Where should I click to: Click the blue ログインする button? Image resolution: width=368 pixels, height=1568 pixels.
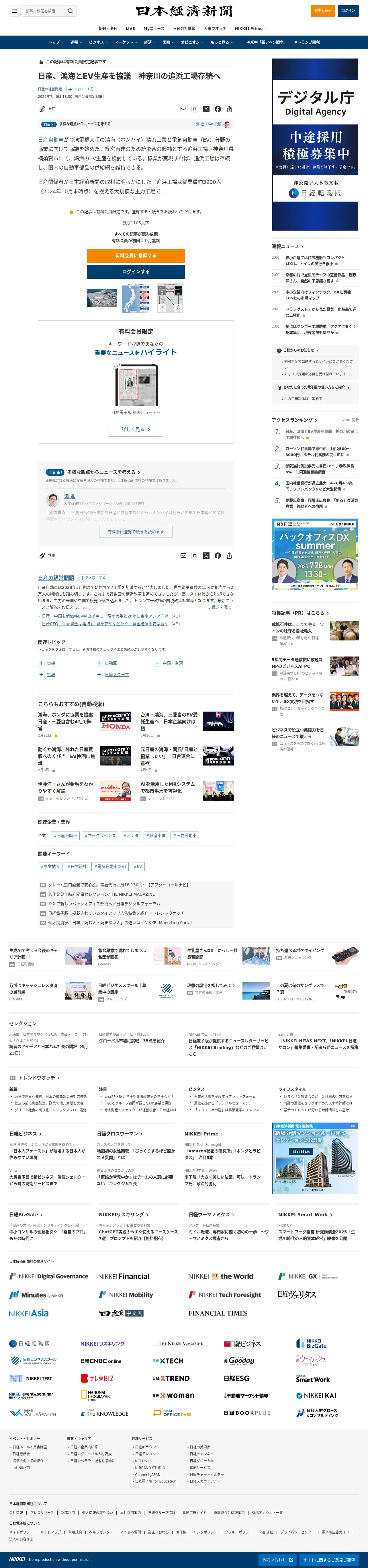pos(136,272)
